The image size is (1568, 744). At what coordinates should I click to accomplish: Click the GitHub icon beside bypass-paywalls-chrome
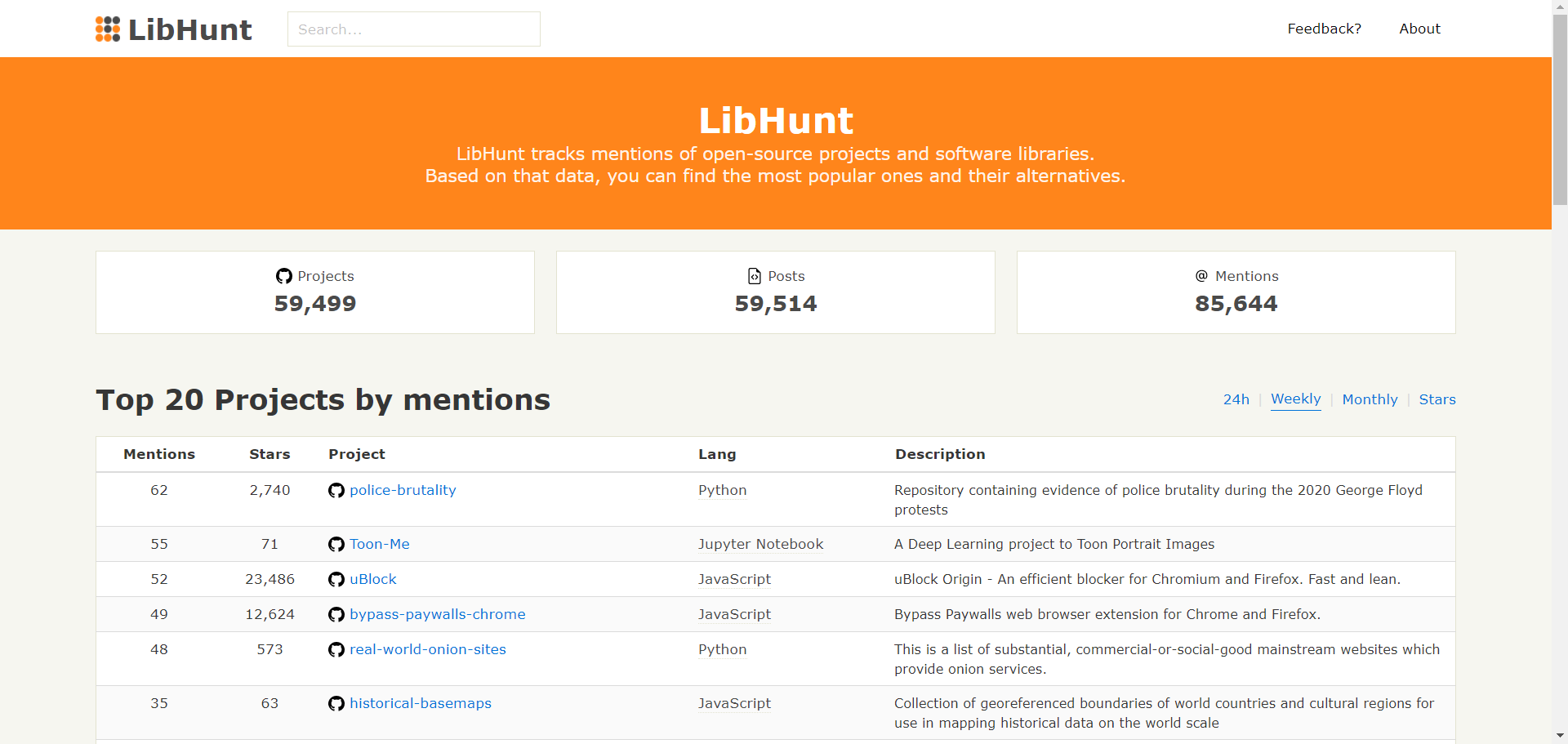coord(336,615)
